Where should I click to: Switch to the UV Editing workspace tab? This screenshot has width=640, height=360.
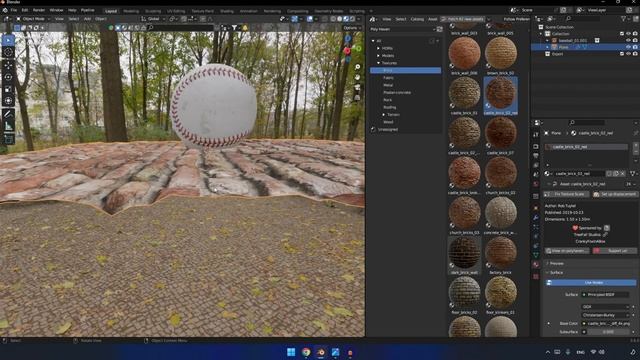(x=176, y=11)
